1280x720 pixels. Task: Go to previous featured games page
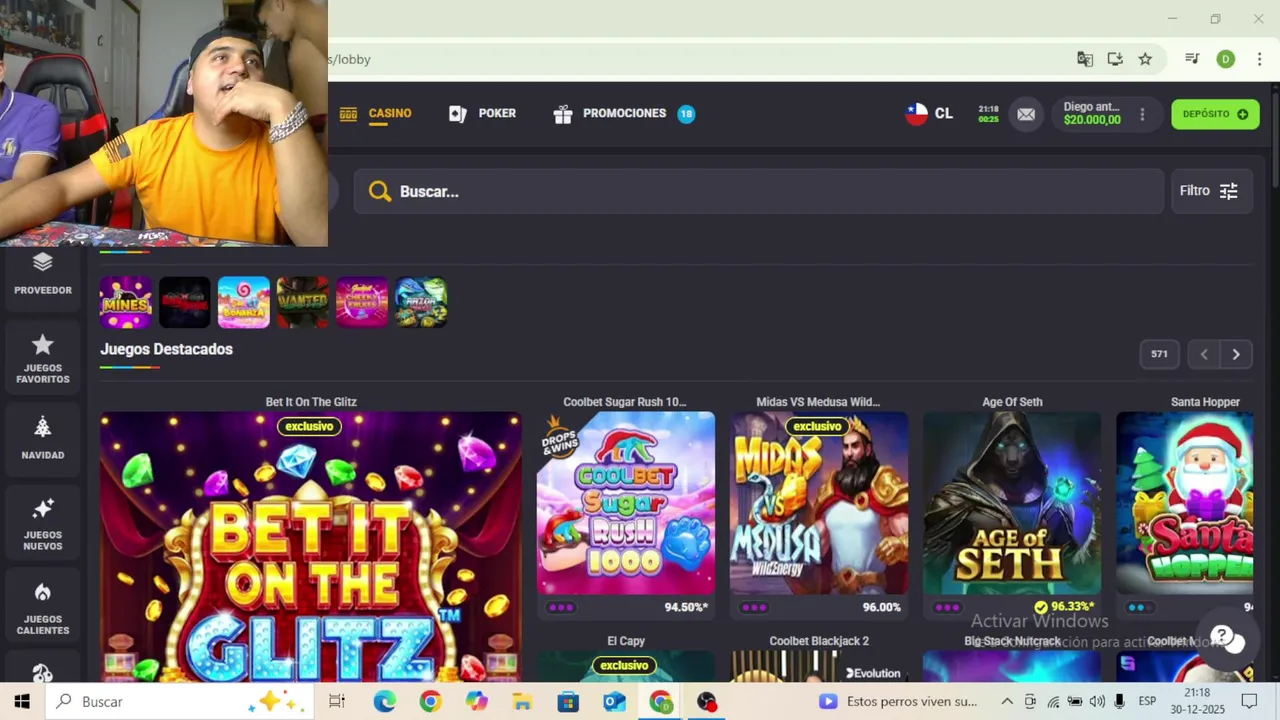(x=1204, y=354)
